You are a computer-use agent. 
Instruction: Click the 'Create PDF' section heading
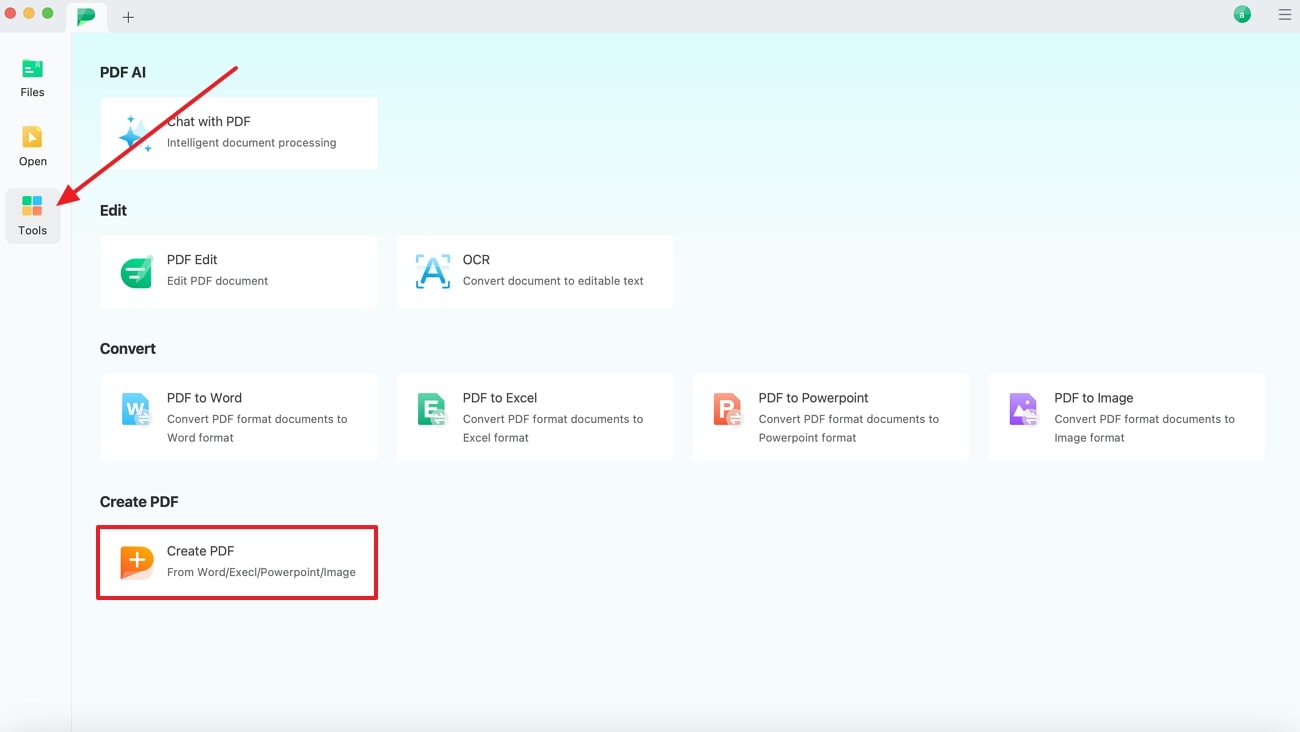click(x=139, y=501)
